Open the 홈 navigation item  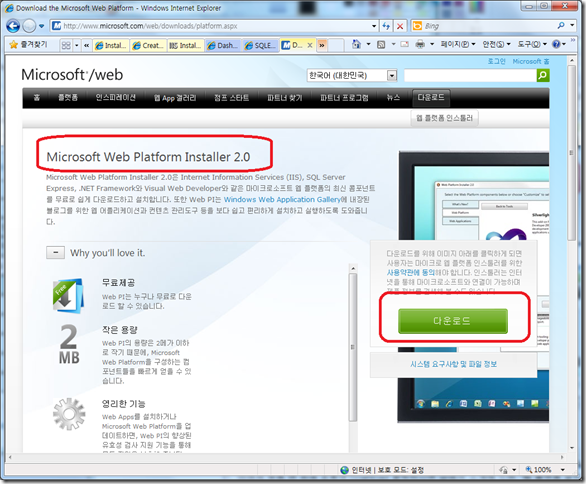[x=36, y=98]
